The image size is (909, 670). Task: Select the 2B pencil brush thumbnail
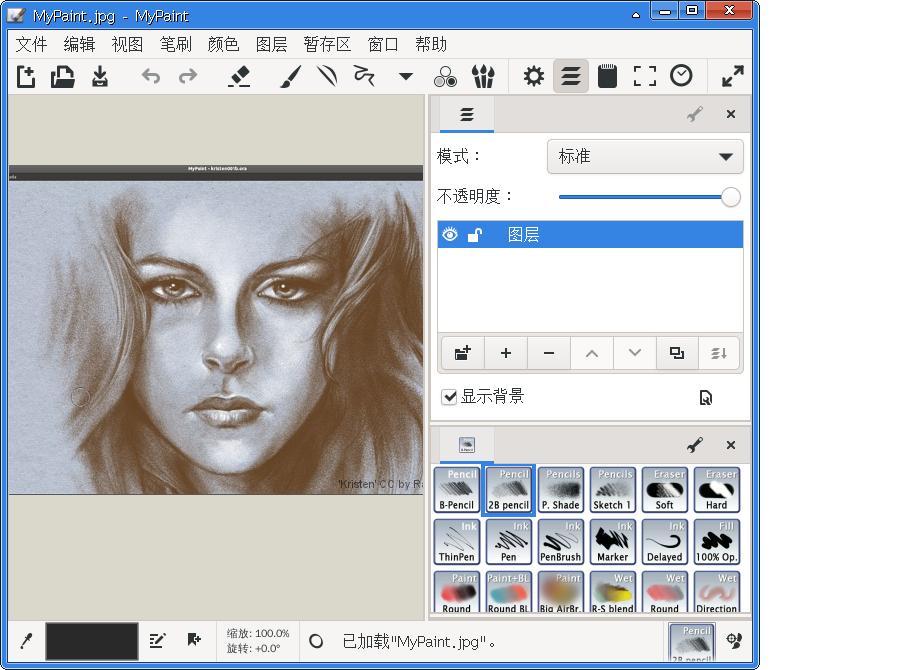509,489
